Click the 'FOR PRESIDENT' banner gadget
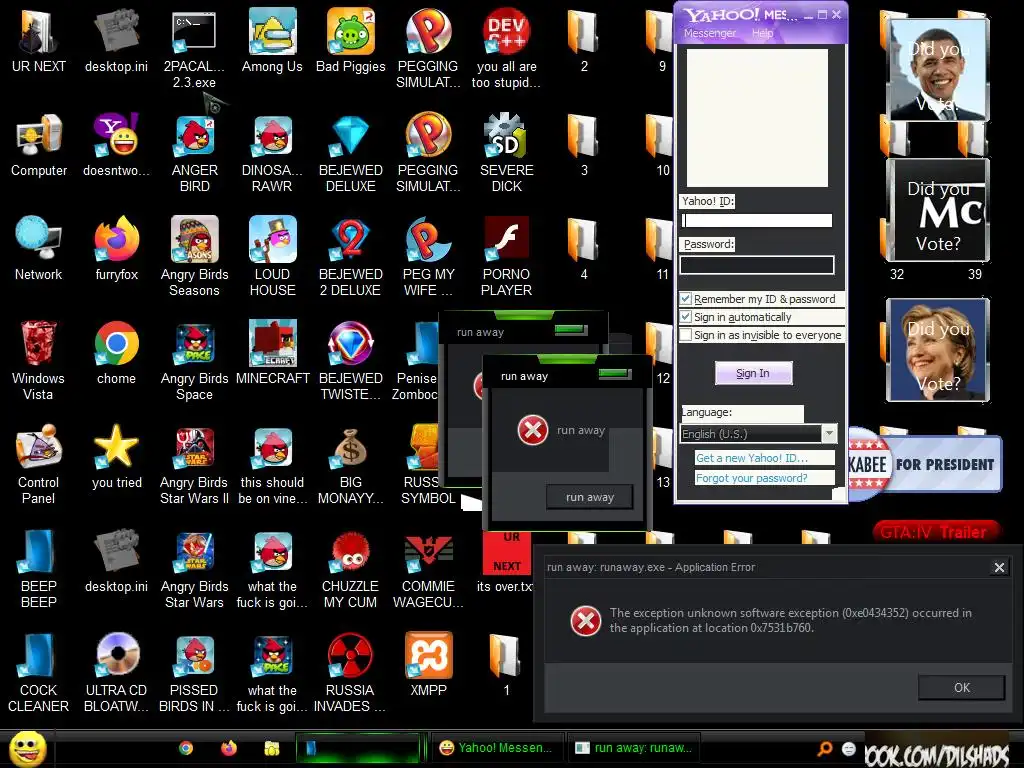The height and width of the screenshot is (768, 1024). point(925,464)
